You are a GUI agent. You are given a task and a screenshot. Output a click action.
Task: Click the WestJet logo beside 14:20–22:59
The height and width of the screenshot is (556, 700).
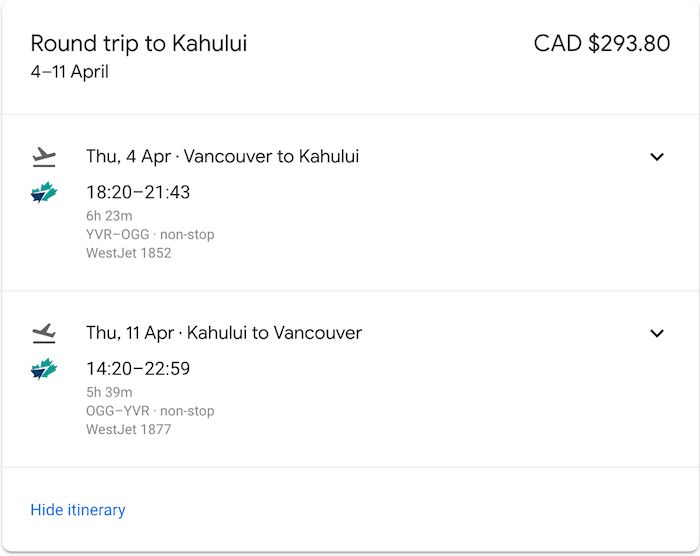44,369
